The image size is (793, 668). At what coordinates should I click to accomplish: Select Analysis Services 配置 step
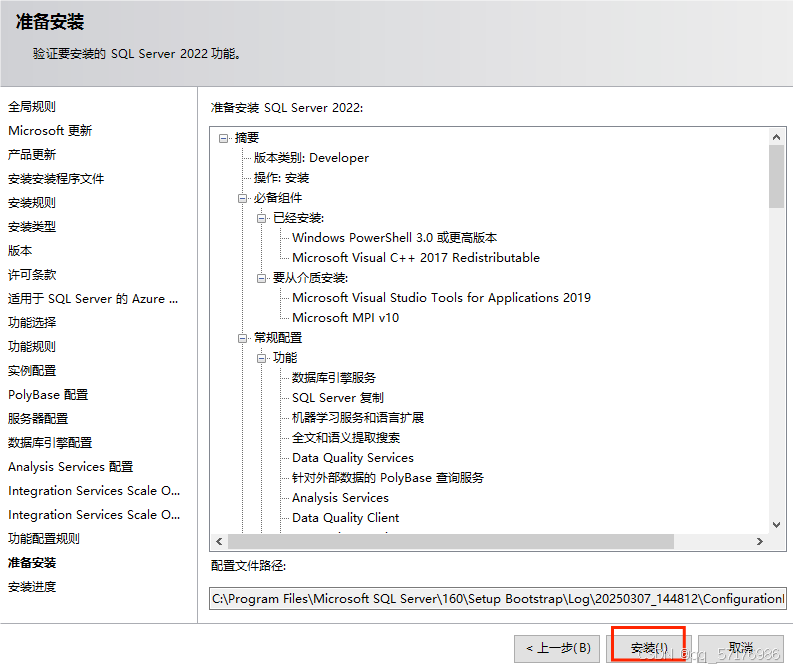pyautogui.click(x=70, y=467)
